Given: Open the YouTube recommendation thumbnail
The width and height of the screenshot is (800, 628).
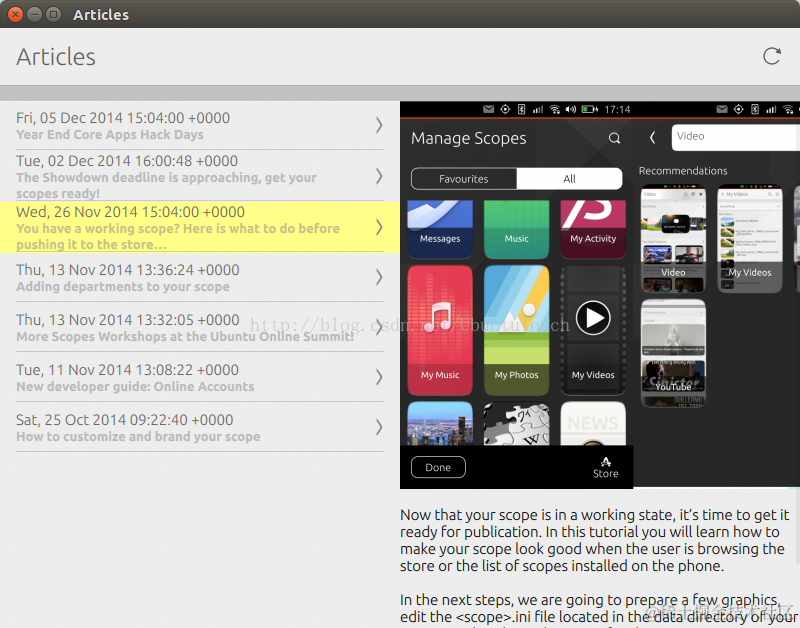Looking at the screenshot, I should pos(673,353).
